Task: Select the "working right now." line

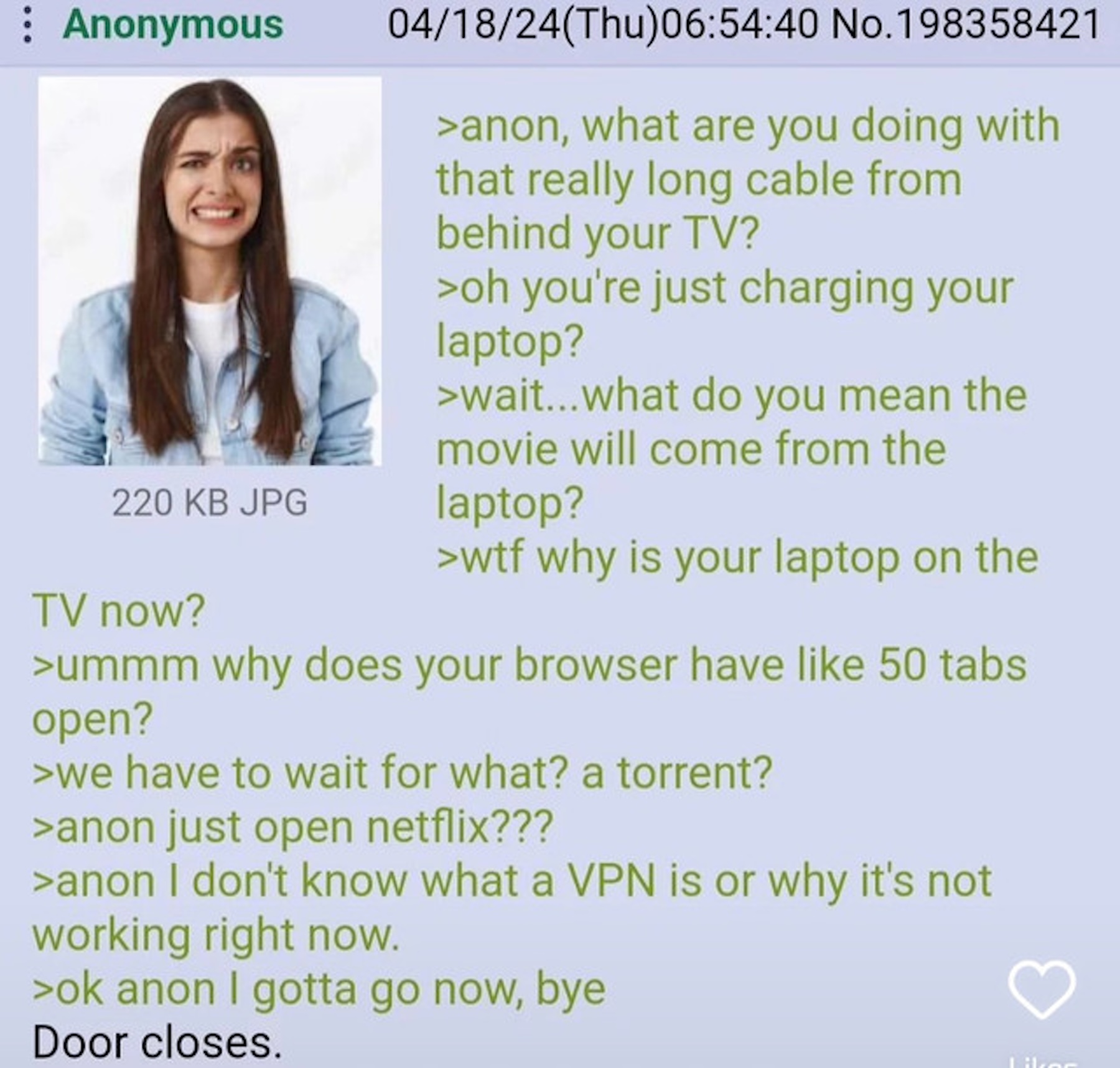Action: (x=215, y=935)
